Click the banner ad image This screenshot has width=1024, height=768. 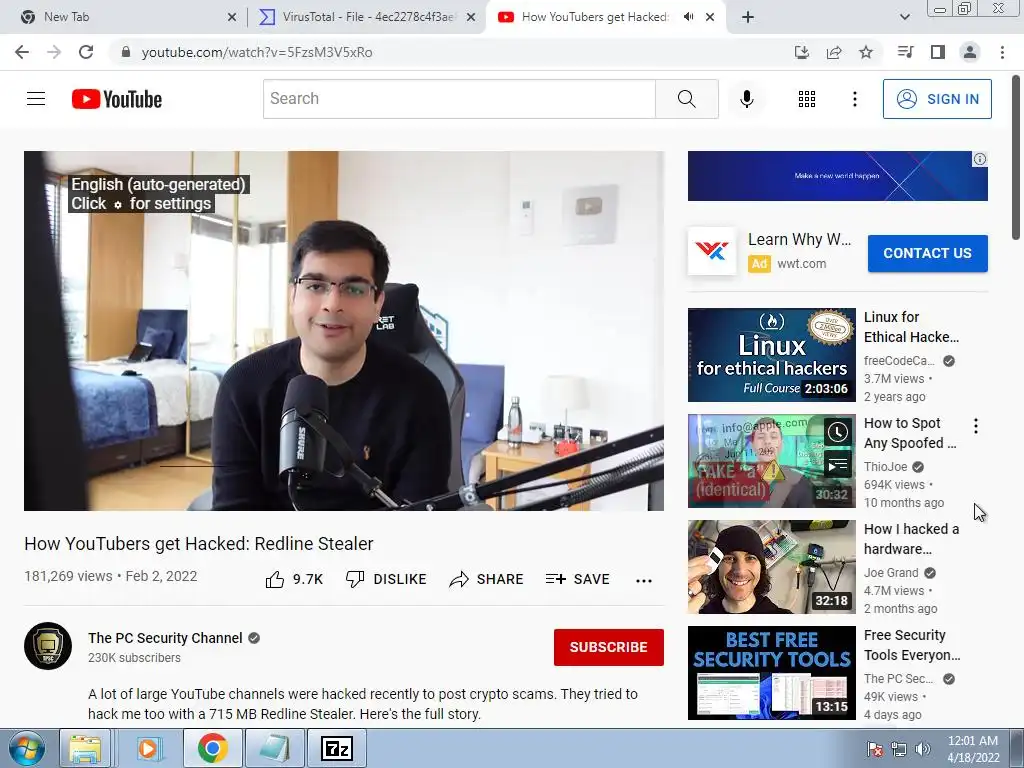pyautogui.click(x=837, y=176)
